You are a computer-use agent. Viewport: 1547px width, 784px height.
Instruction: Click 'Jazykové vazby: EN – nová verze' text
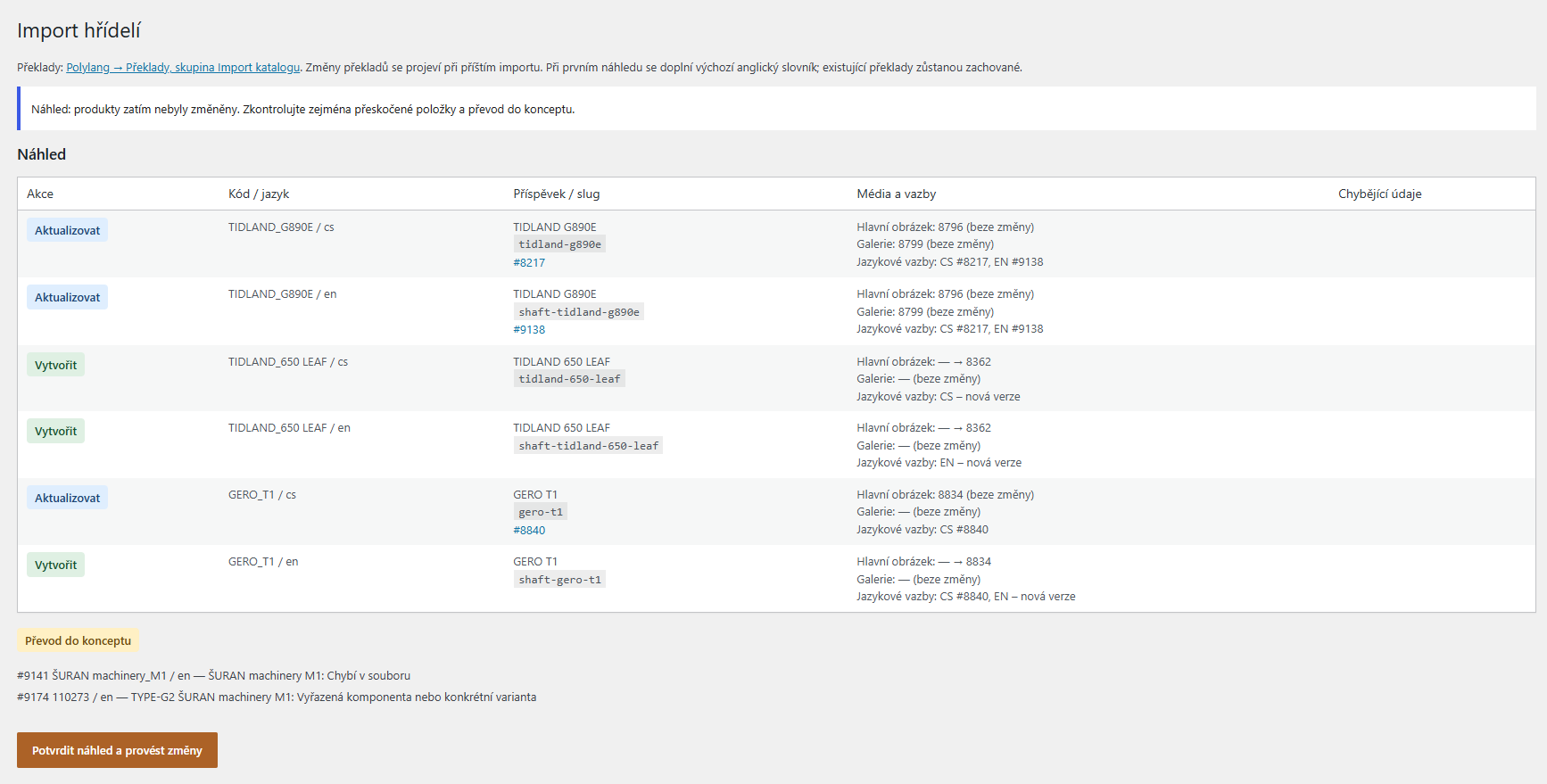point(939,463)
